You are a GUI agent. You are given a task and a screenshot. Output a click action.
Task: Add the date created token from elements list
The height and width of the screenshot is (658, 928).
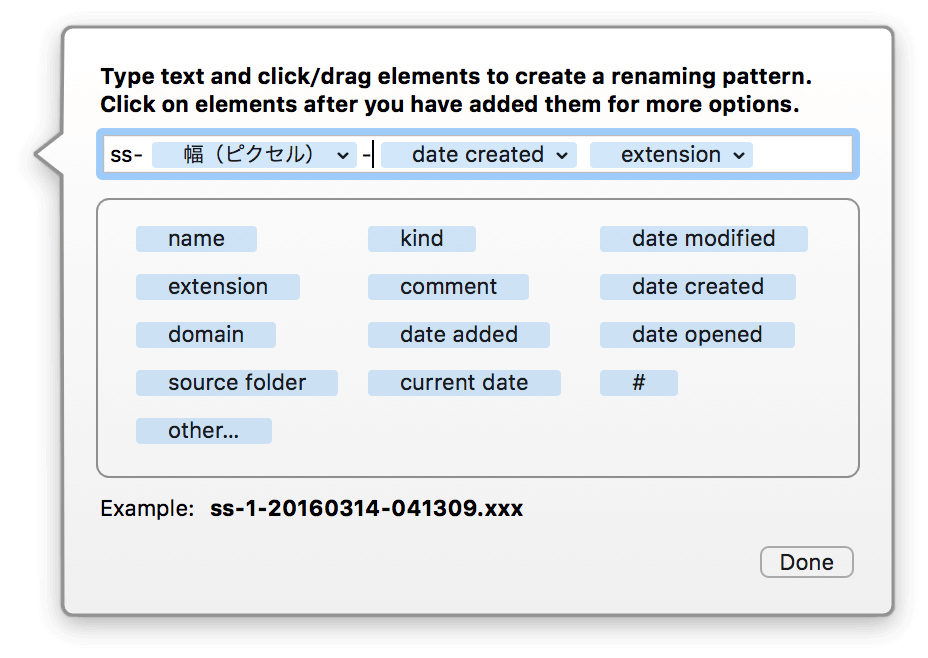tap(698, 287)
